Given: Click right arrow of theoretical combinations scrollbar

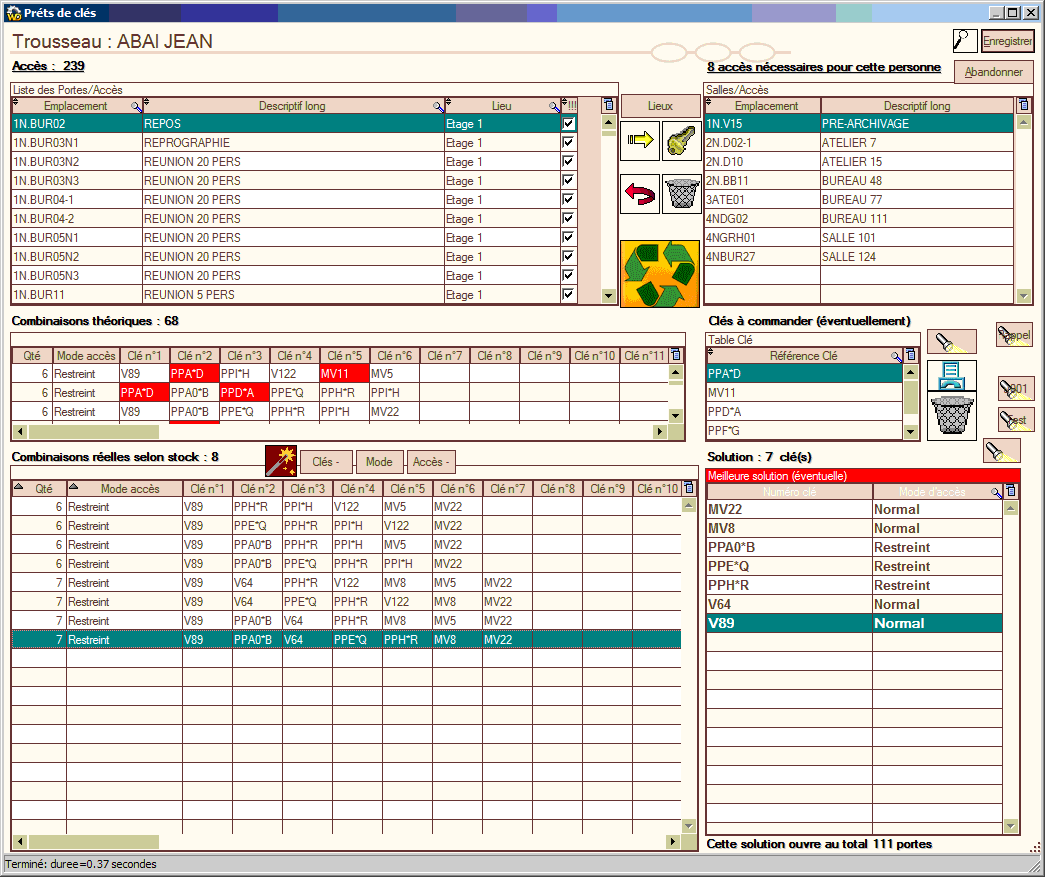Looking at the screenshot, I should tap(660, 432).
